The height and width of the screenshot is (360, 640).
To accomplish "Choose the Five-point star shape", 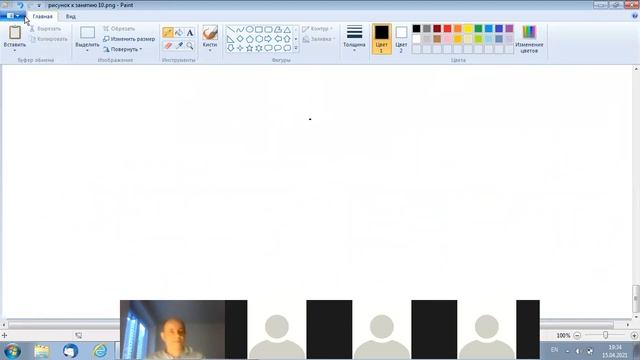I will click(x=249, y=48).
